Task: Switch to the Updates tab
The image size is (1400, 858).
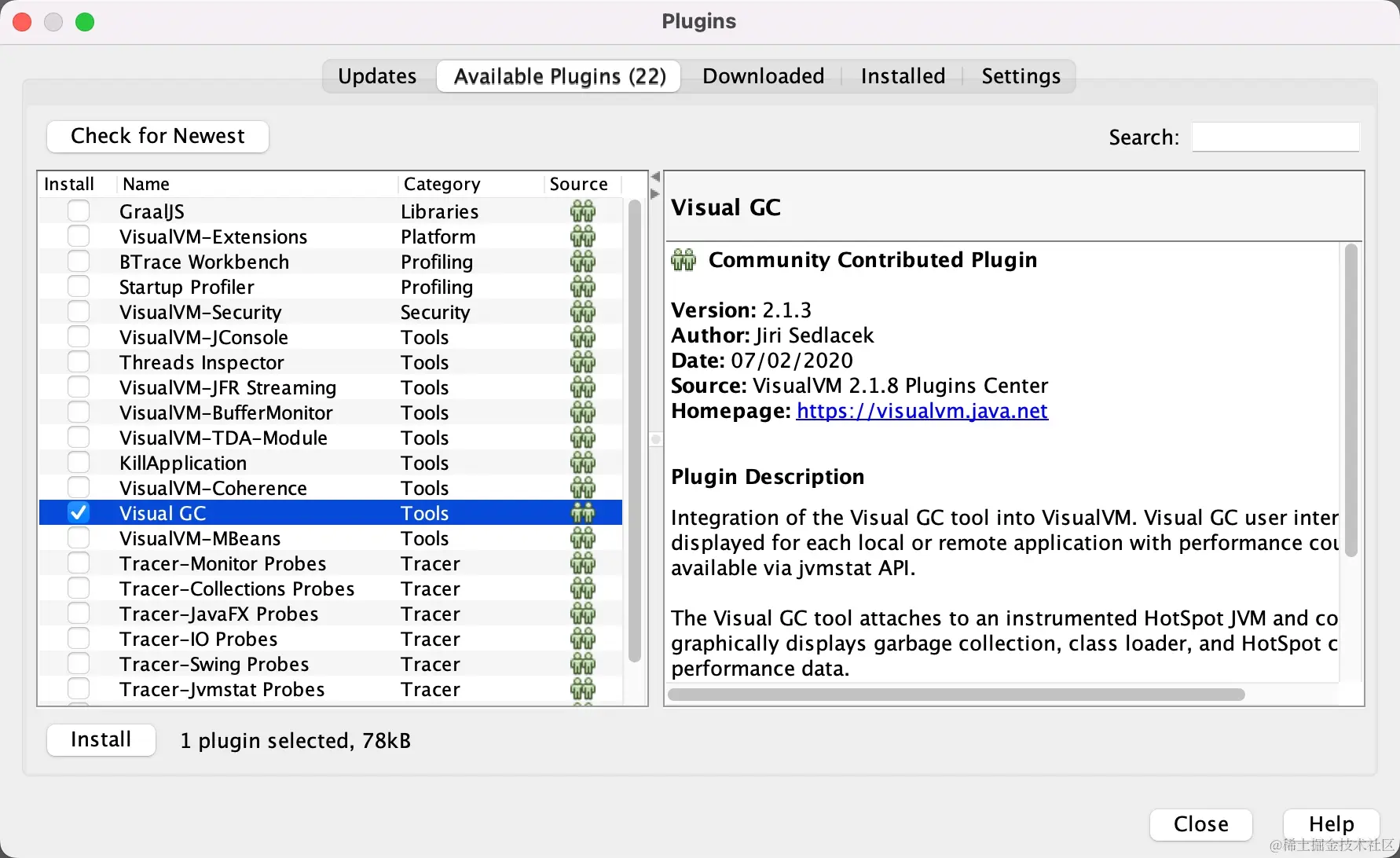Action: (x=377, y=76)
